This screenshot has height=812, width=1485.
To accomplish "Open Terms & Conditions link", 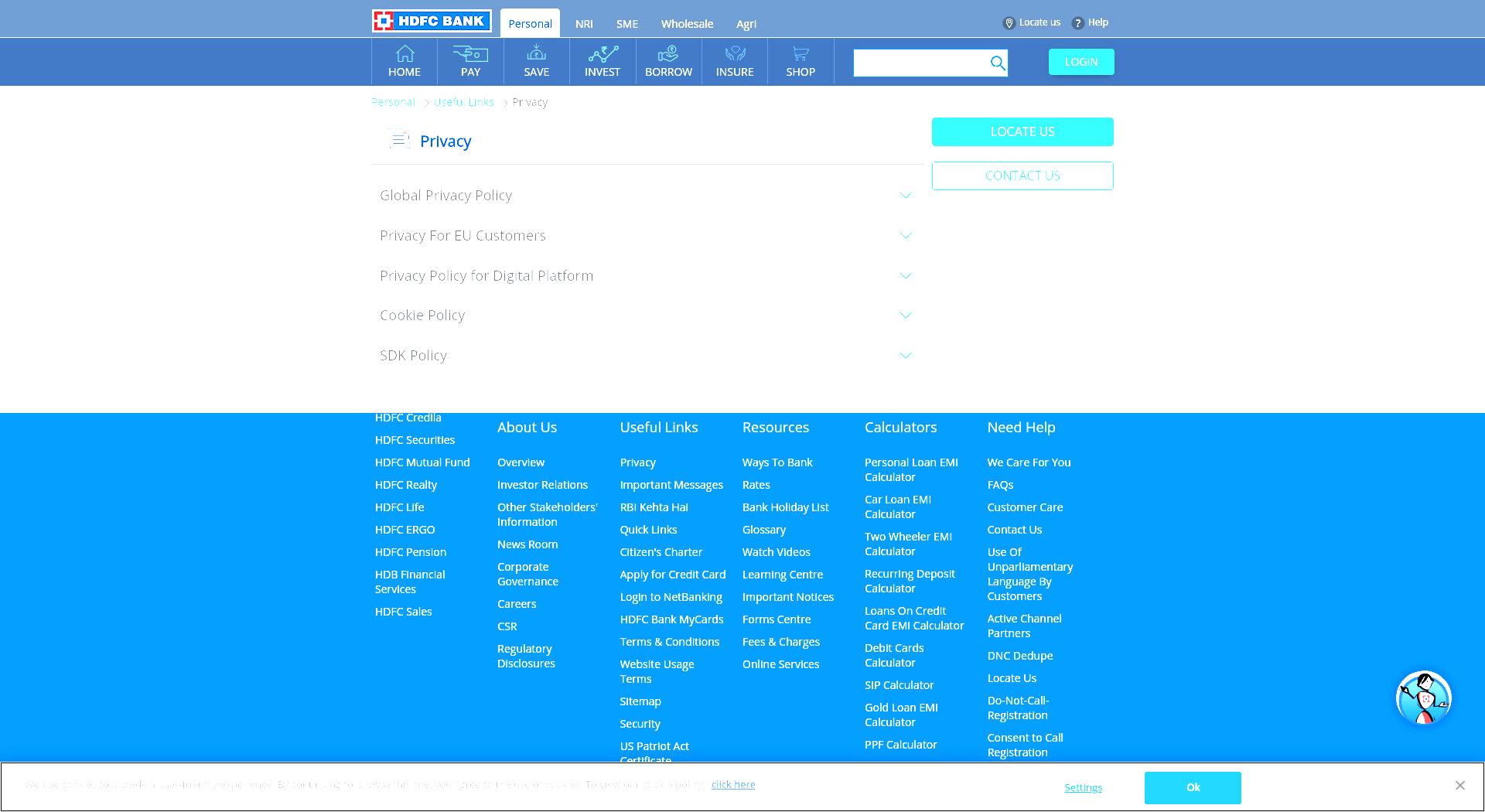I will click(669, 642).
